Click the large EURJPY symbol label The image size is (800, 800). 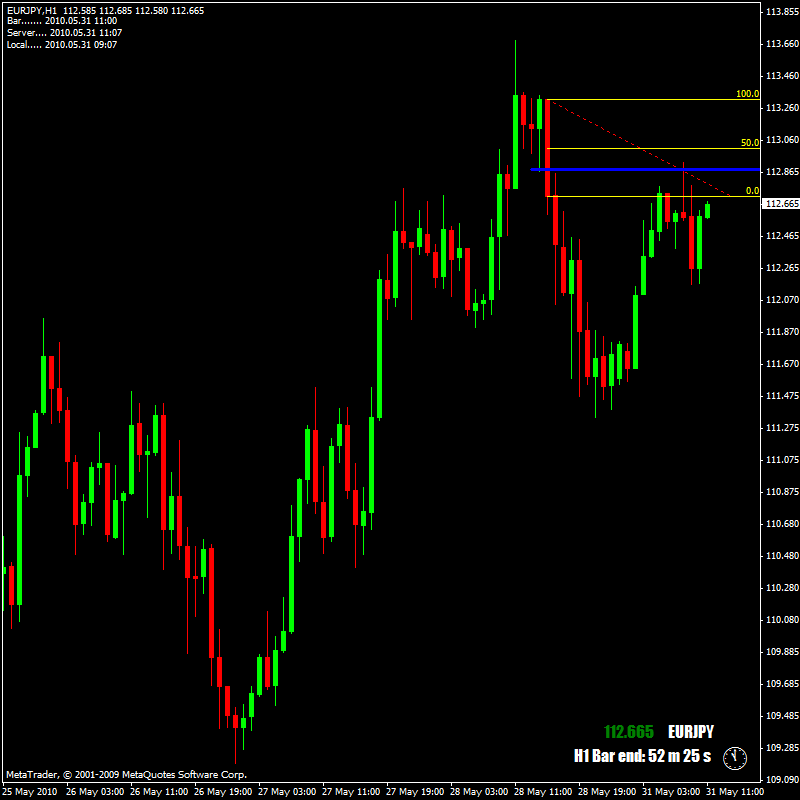click(x=691, y=732)
